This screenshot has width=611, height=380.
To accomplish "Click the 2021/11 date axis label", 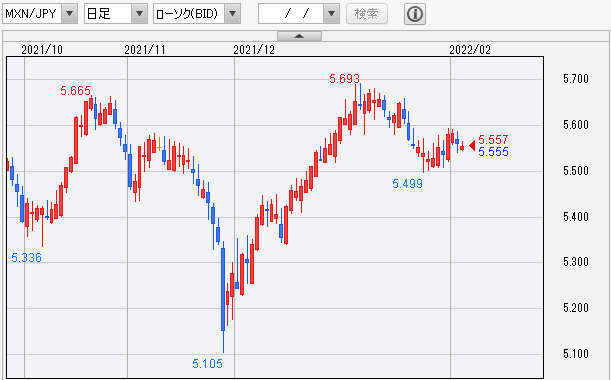I will click(x=145, y=50).
